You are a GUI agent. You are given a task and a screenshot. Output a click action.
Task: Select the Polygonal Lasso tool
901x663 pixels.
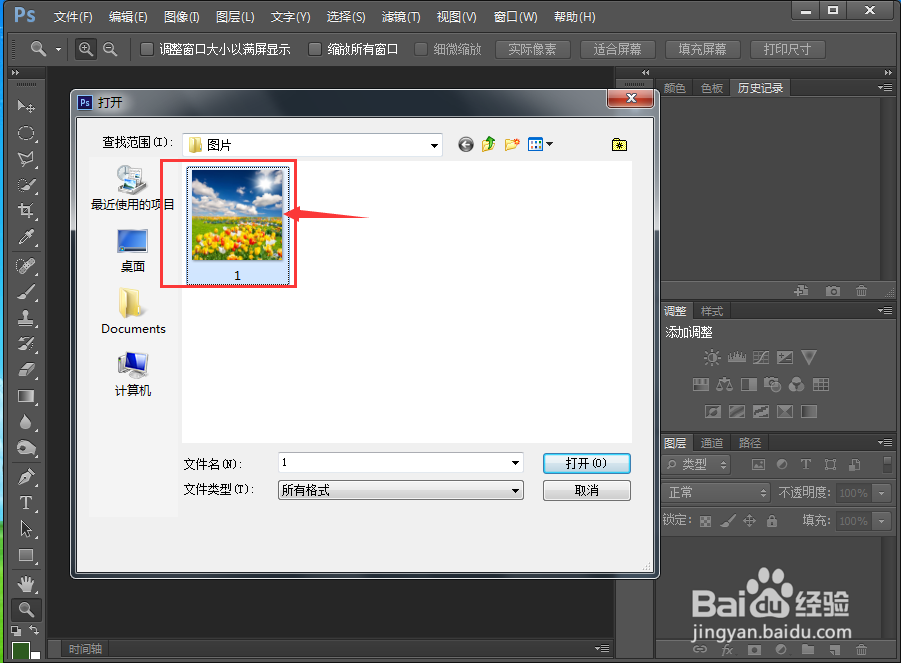click(x=26, y=159)
